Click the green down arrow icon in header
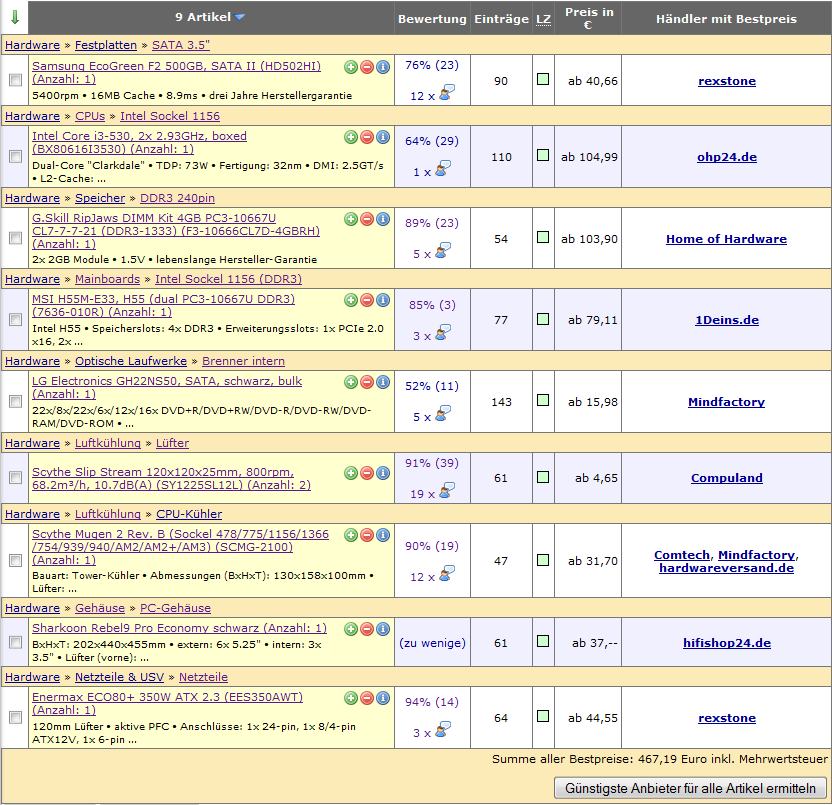This screenshot has width=832, height=805. click(x=15, y=17)
